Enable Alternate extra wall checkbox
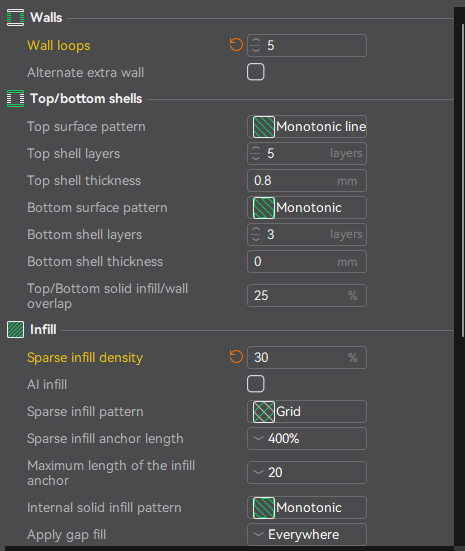The width and height of the screenshot is (465, 551). pos(256,72)
